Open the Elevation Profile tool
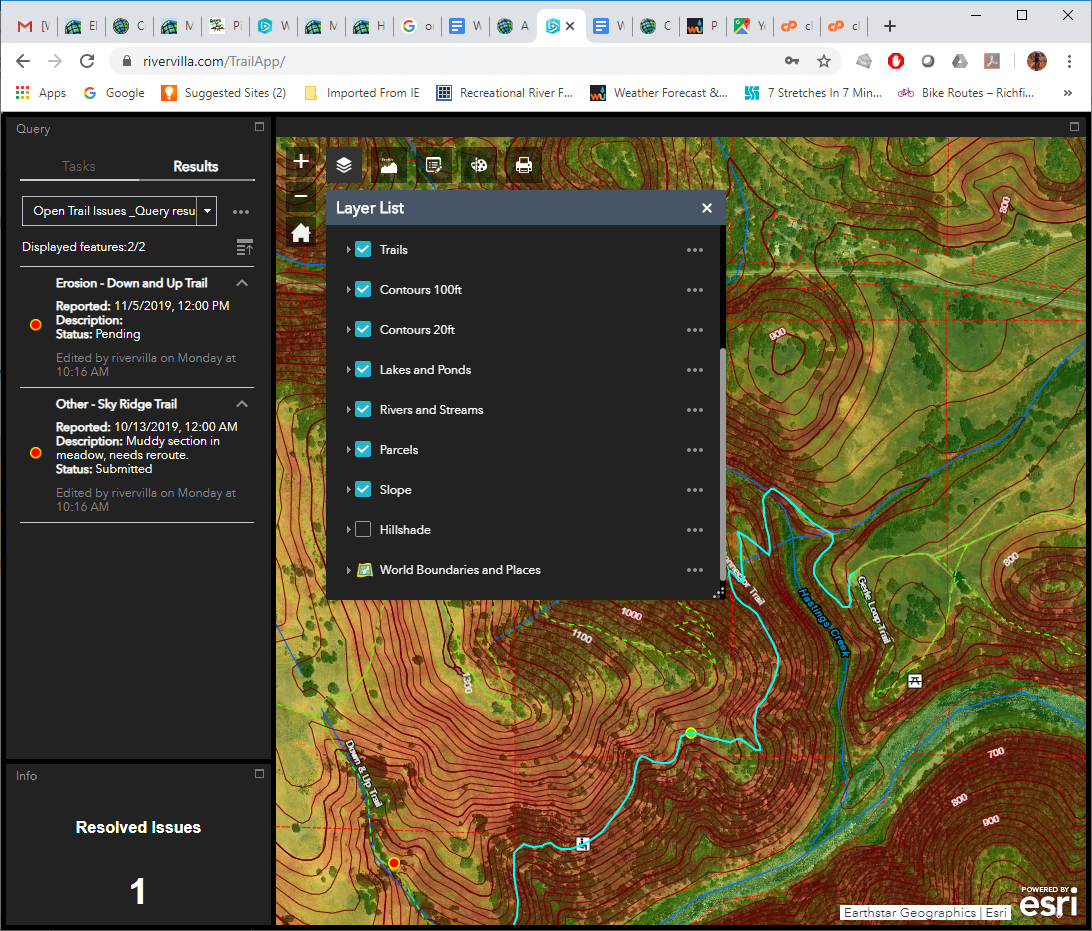The height and width of the screenshot is (931, 1092). click(389, 166)
